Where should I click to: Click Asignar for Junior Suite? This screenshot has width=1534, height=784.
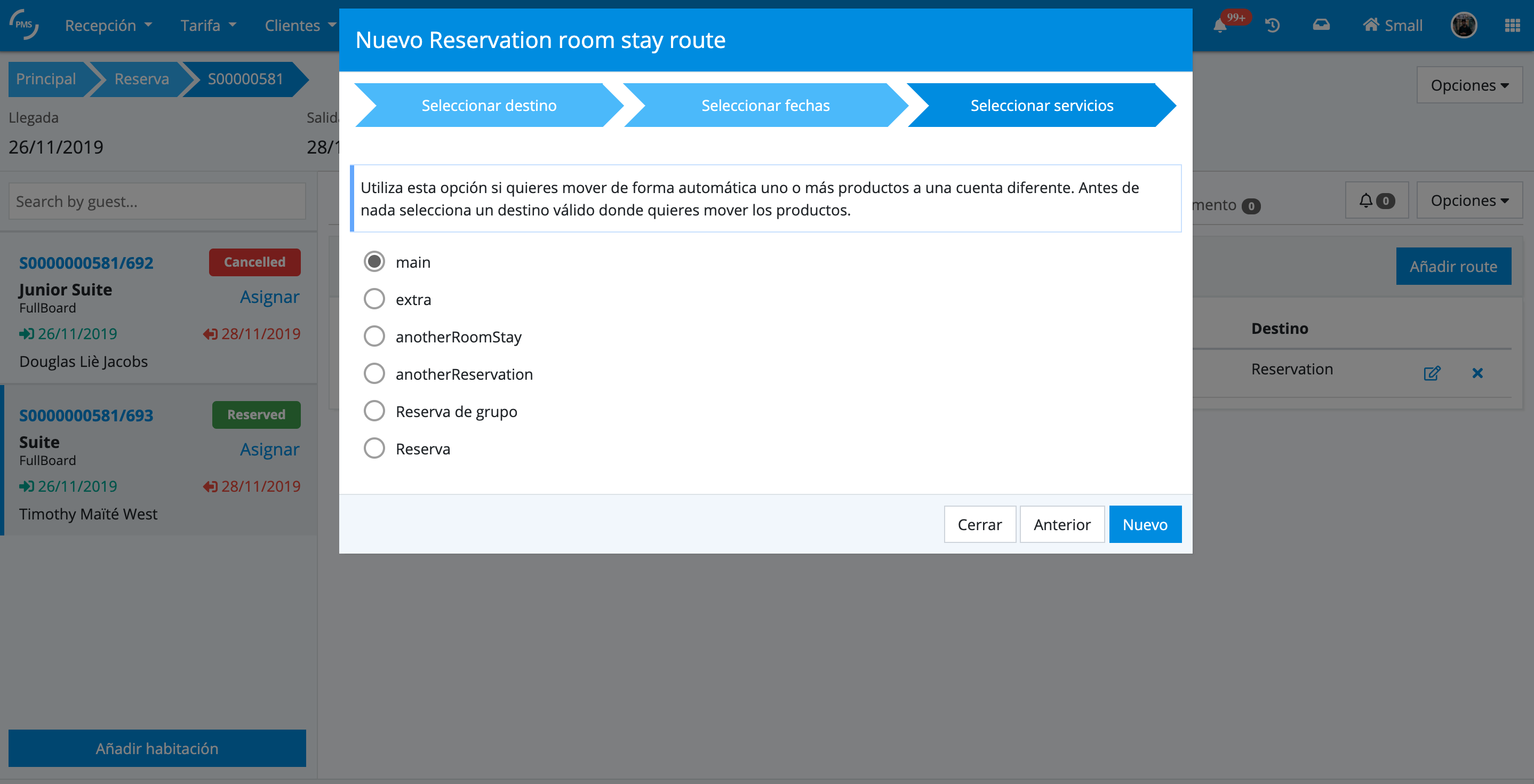[270, 297]
